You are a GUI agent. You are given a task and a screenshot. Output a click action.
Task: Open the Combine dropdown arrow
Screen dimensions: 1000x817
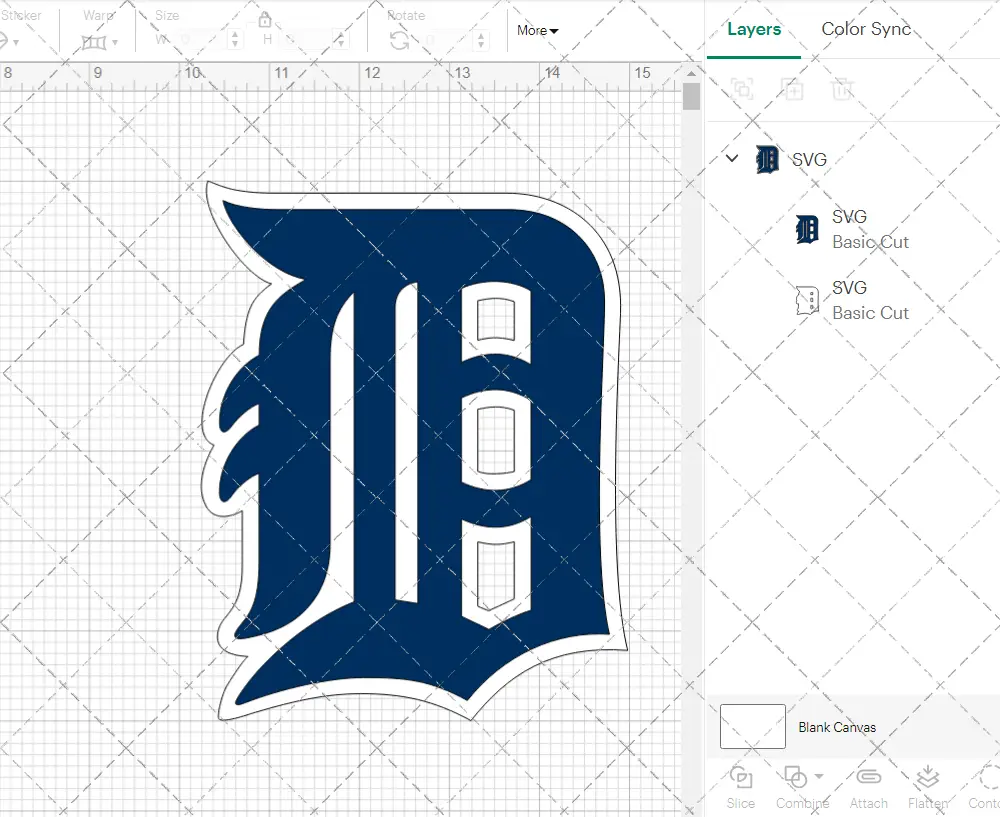[819, 777]
